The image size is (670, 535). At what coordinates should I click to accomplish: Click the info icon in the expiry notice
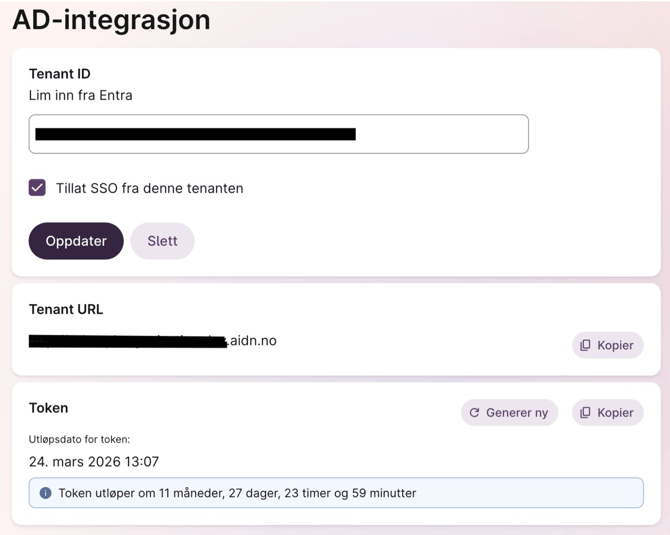[x=45, y=493]
